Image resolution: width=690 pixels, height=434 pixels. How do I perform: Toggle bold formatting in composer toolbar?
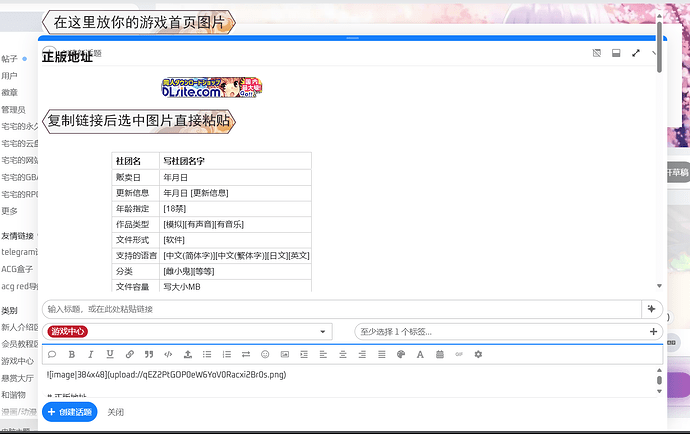point(72,354)
